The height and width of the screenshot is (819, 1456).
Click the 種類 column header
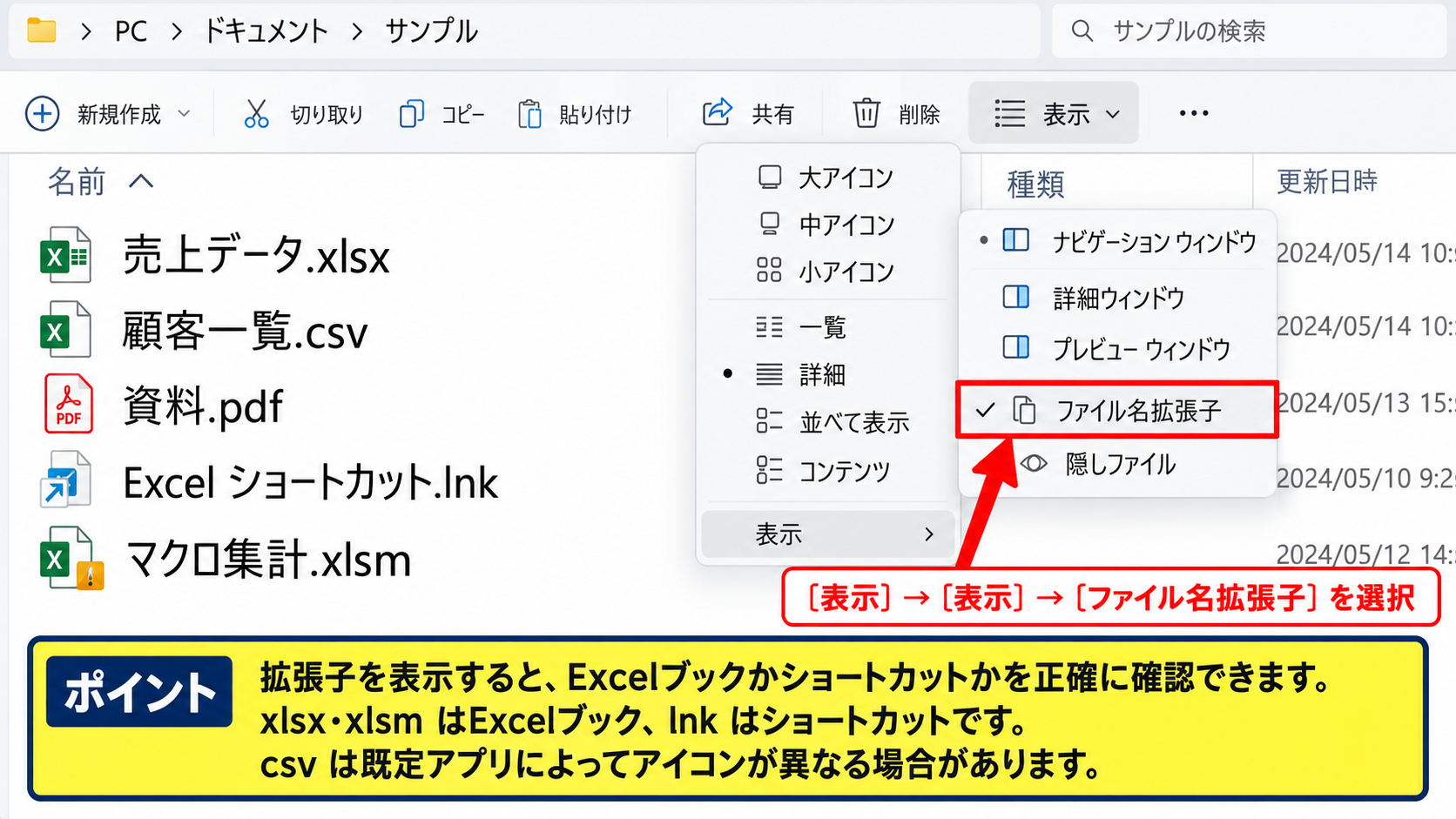pos(1035,185)
